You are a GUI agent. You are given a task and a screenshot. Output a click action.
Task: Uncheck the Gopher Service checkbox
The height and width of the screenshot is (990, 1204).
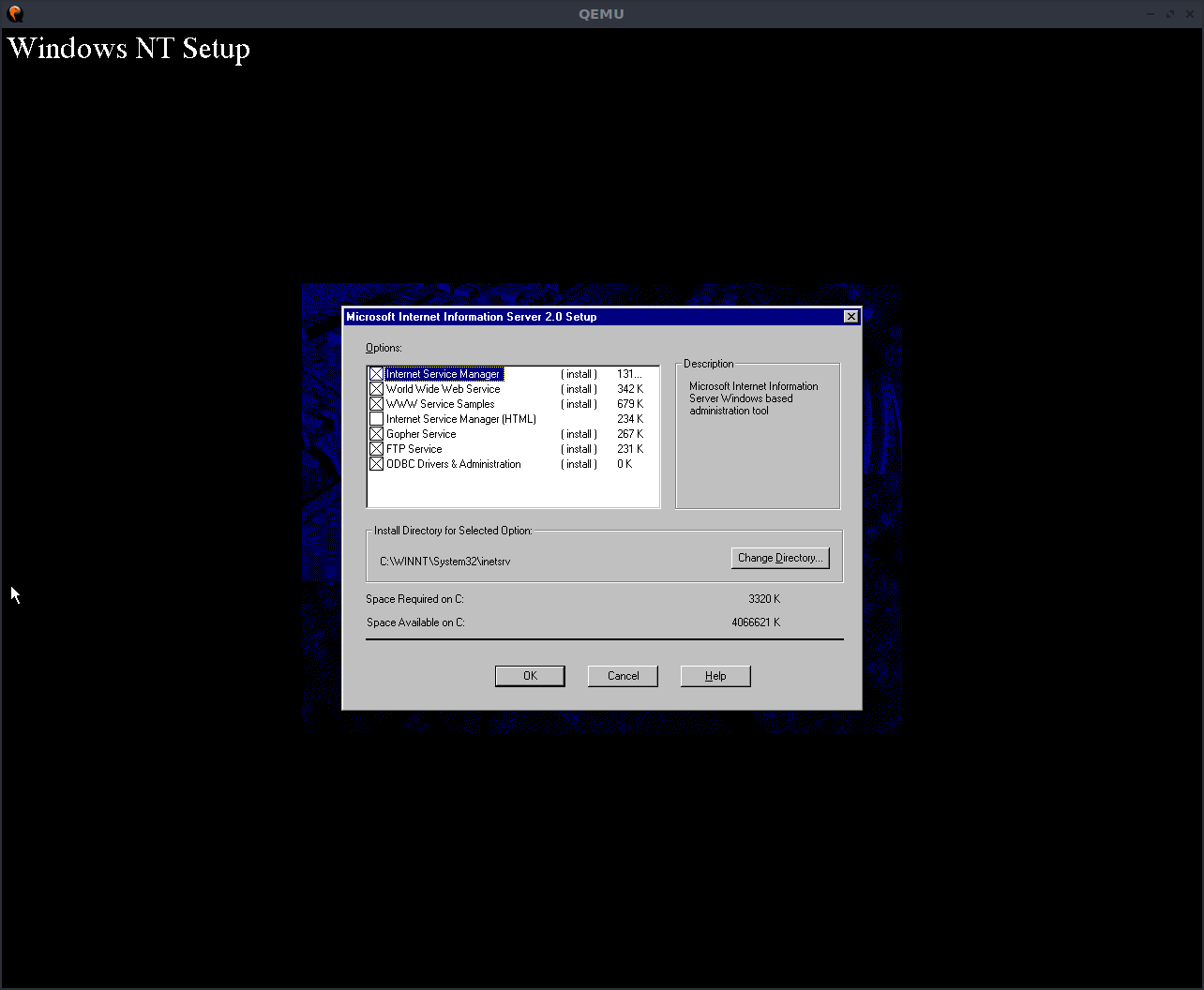tap(376, 434)
